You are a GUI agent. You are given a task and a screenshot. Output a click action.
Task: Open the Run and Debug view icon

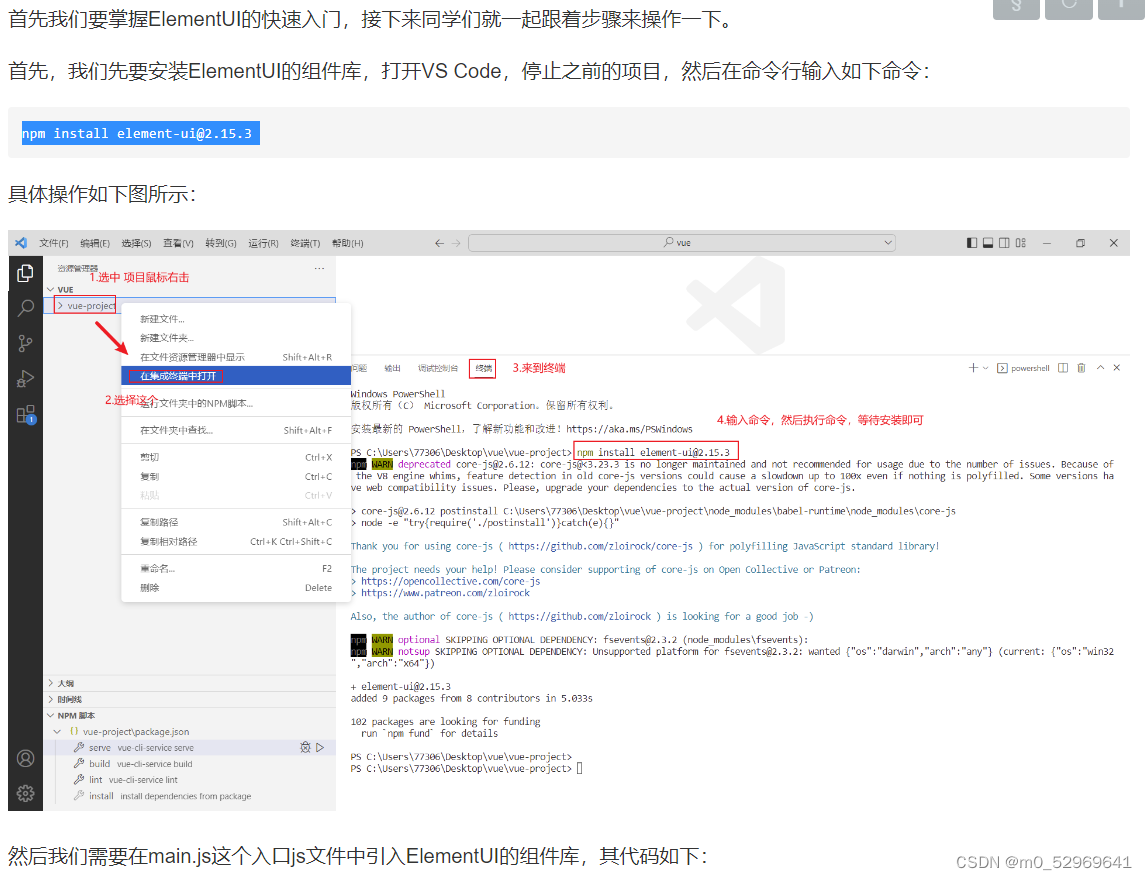click(26, 379)
